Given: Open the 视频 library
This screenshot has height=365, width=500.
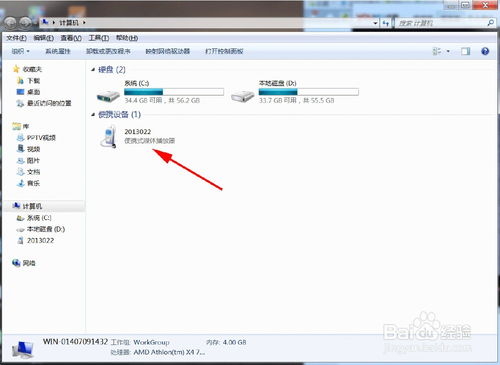Looking at the screenshot, I should pyautogui.click(x=33, y=149).
